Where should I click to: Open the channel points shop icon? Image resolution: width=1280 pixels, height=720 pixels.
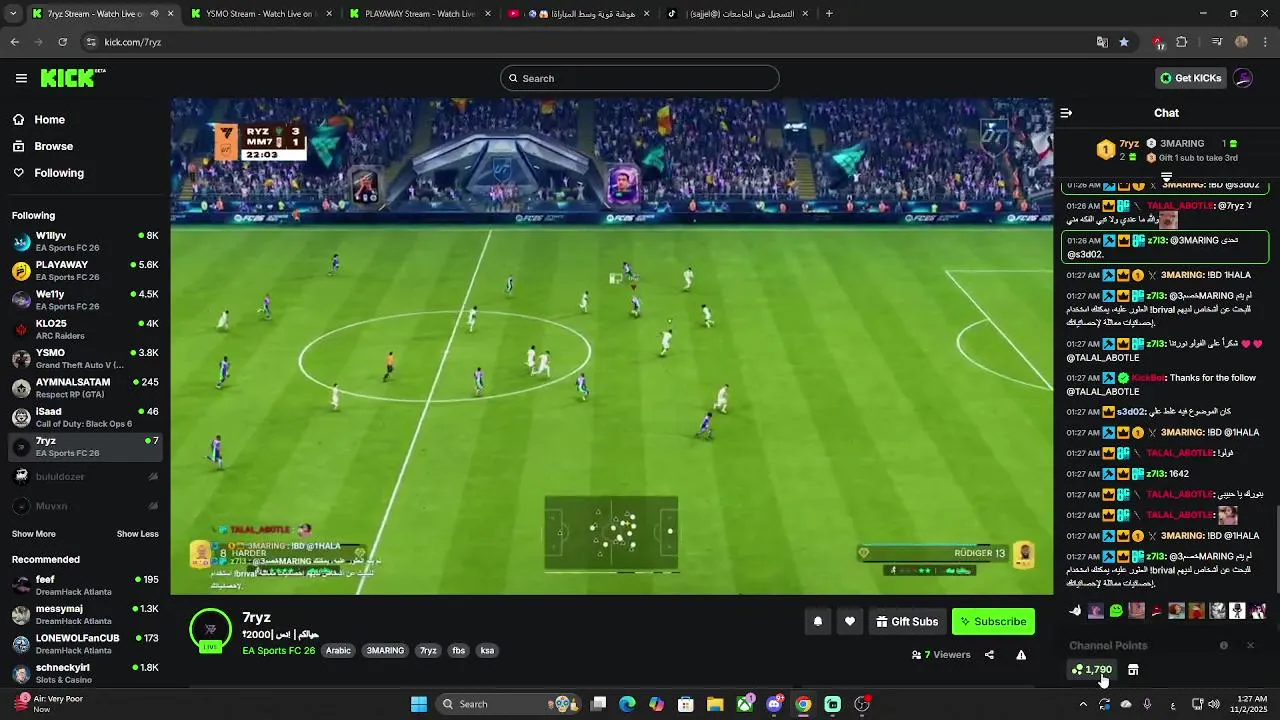click(1133, 670)
